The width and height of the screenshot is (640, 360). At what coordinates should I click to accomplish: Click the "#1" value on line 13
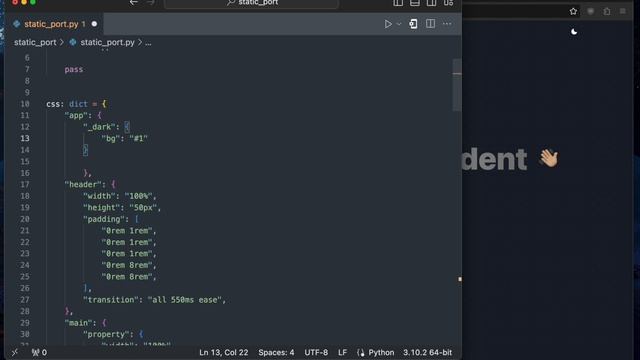pos(138,138)
